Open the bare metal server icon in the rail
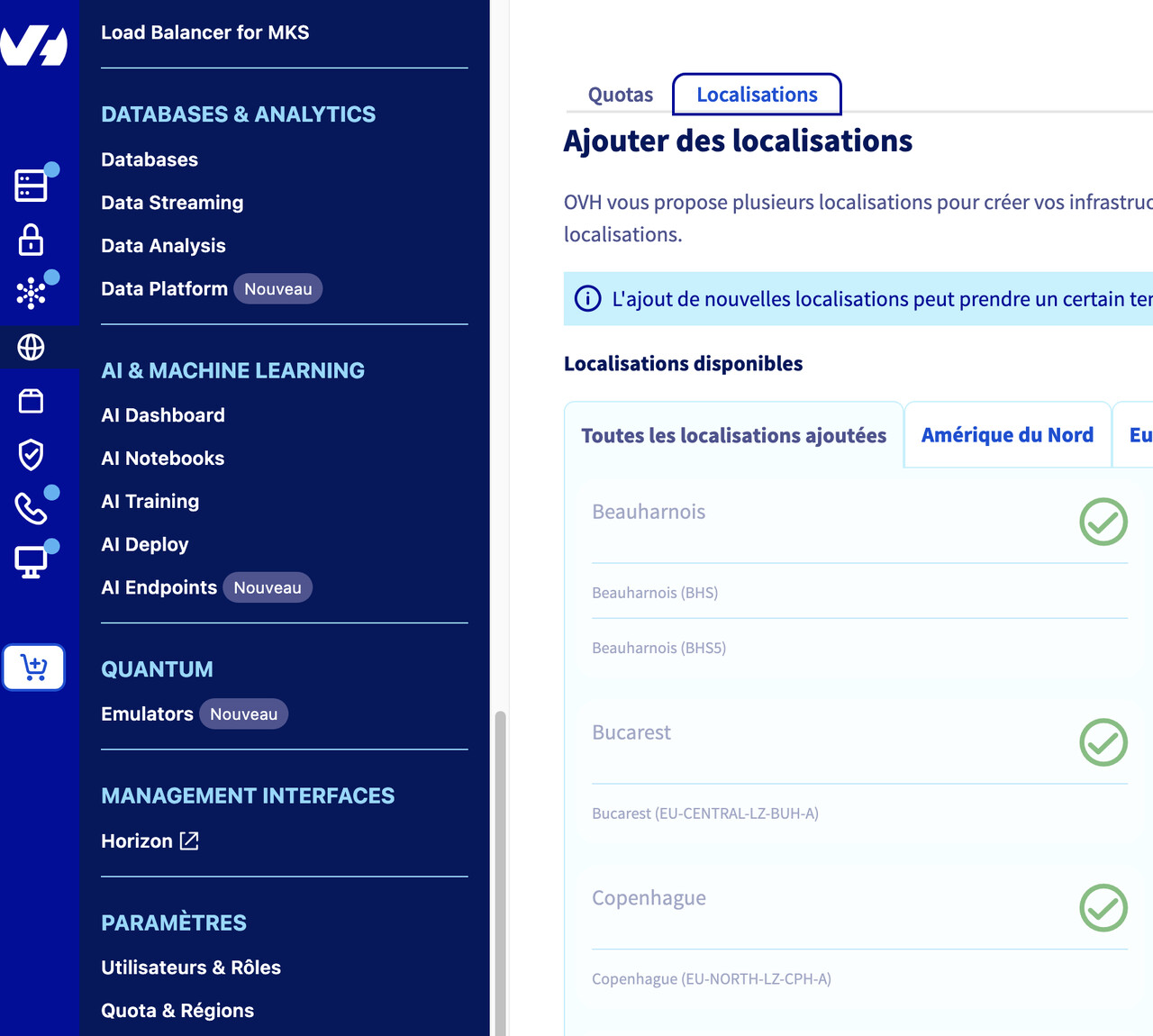Viewport: 1153px width, 1036px height. (x=32, y=185)
